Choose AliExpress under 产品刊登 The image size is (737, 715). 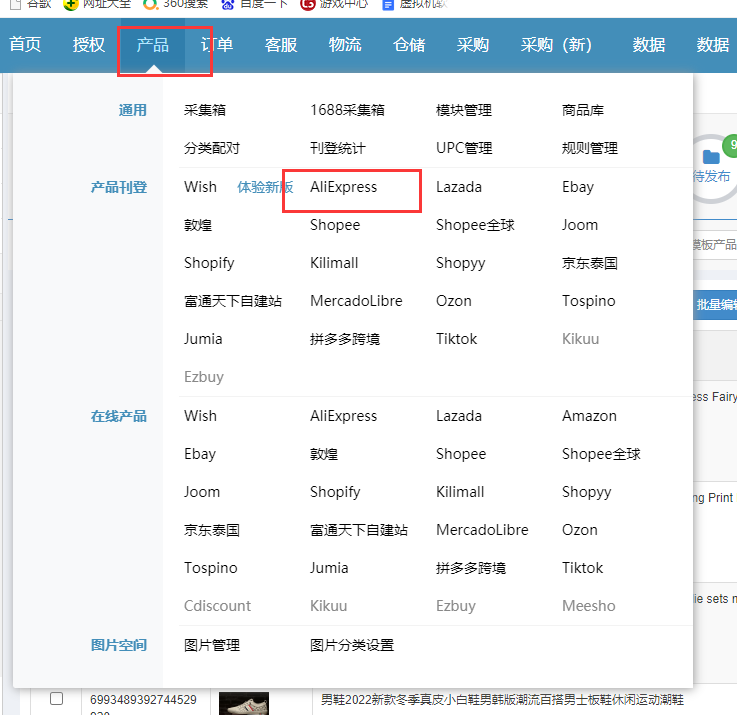coord(344,187)
